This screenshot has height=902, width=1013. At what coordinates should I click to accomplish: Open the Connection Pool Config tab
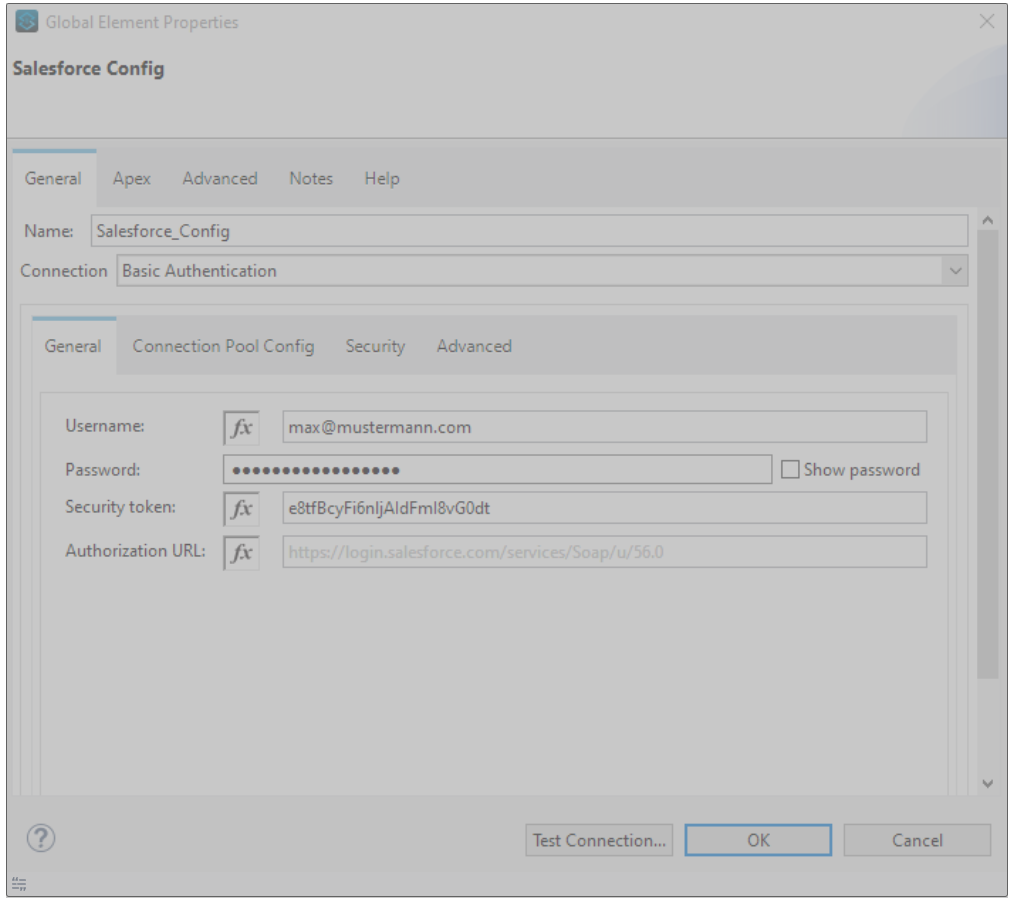click(x=223, y=346)
